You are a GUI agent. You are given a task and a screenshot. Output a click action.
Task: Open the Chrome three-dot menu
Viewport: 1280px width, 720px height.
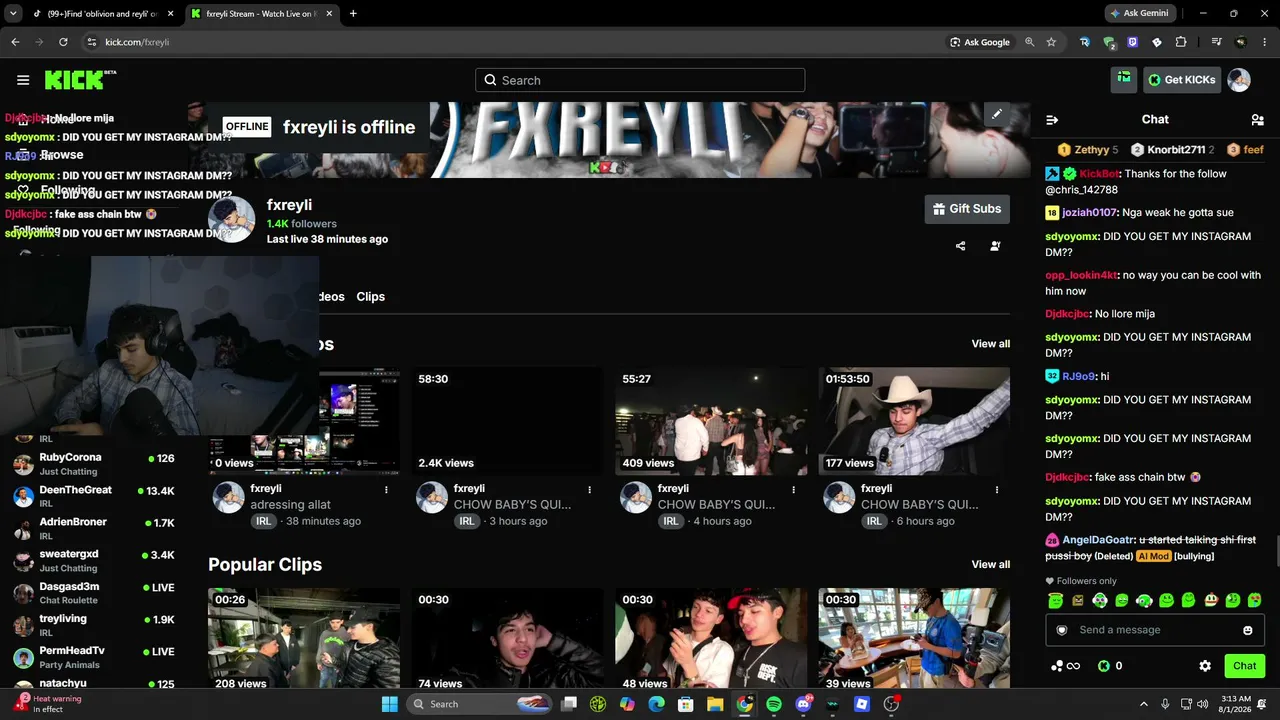1265,42
